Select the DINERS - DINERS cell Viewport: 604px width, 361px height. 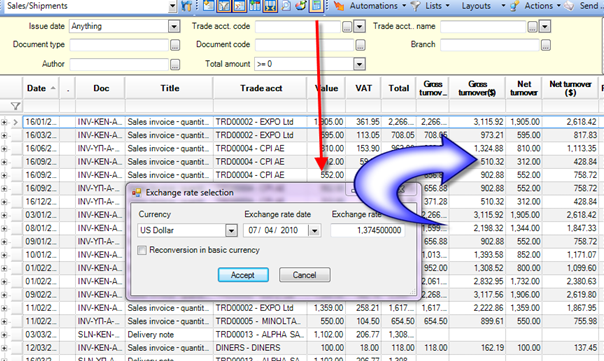click(260, 348)
